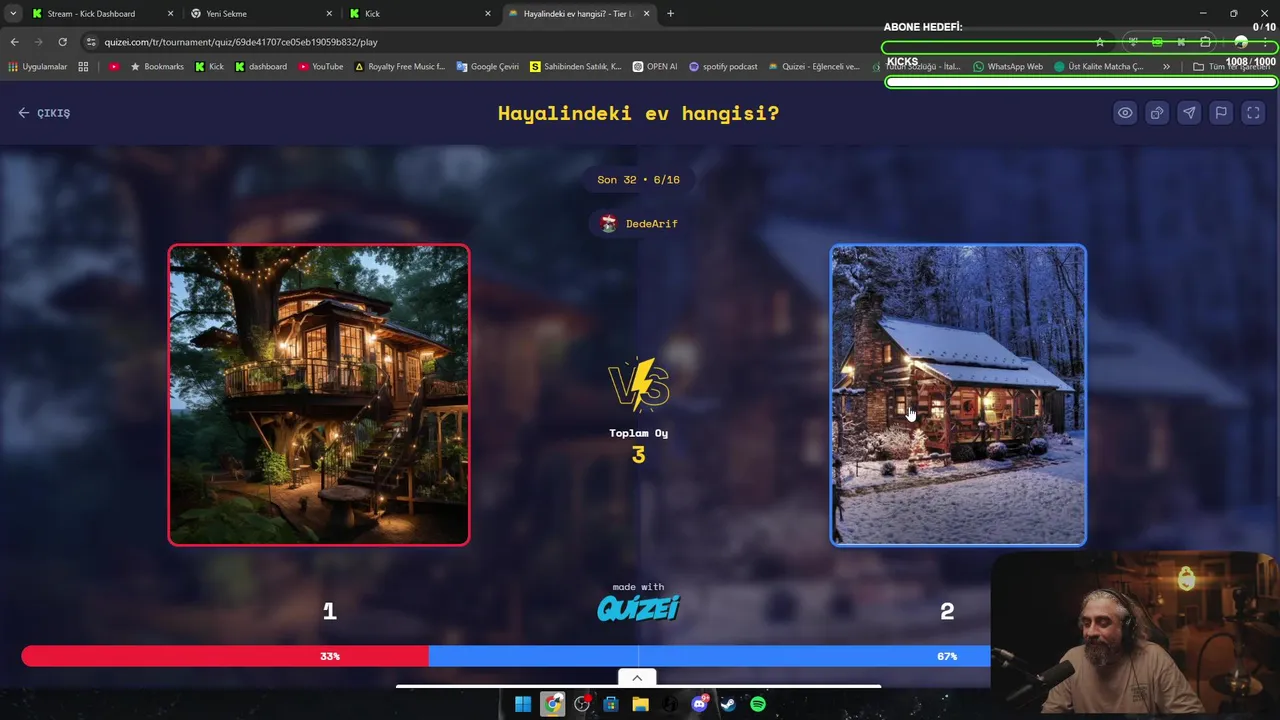
Task: Open the WhatsApp Web bookmark
Action: click(x=1008, y=67)
